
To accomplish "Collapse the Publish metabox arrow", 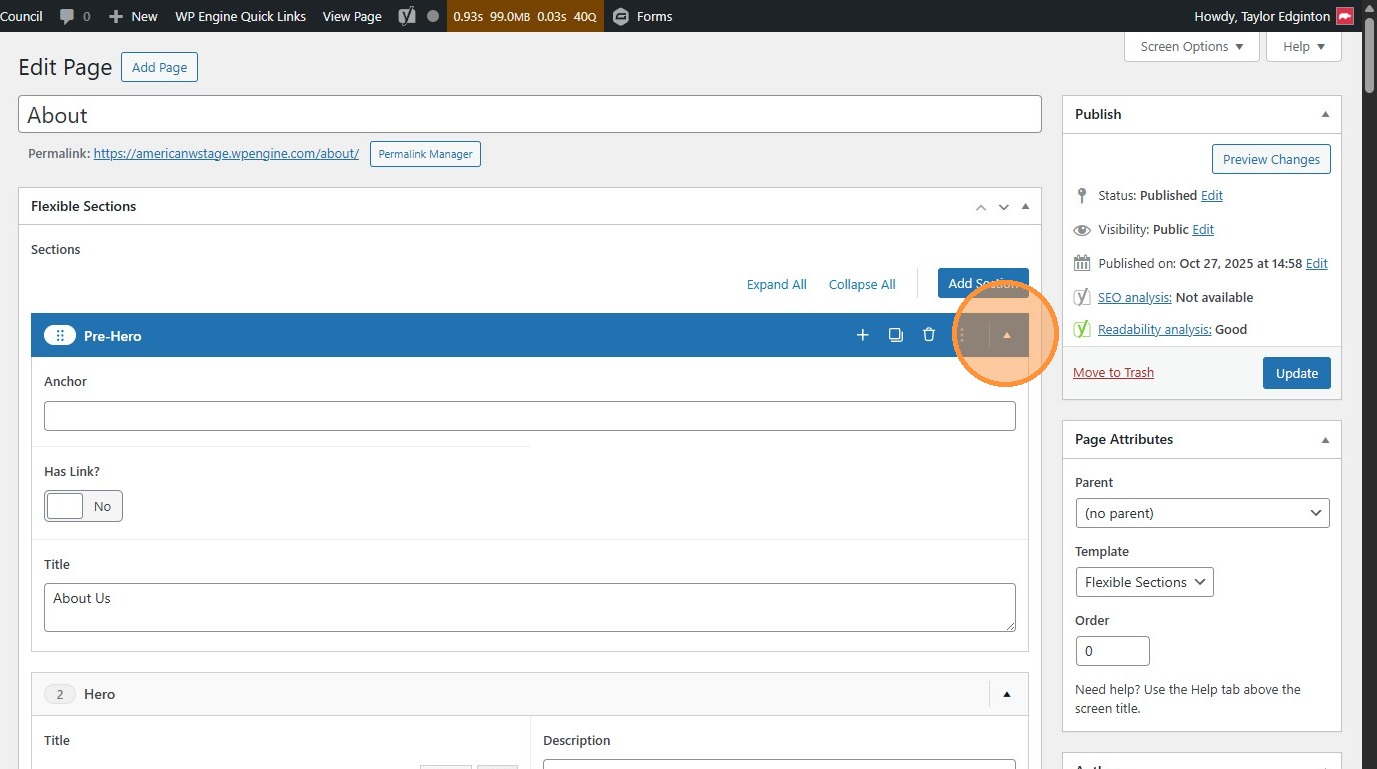I will [x=1325, y=114].
